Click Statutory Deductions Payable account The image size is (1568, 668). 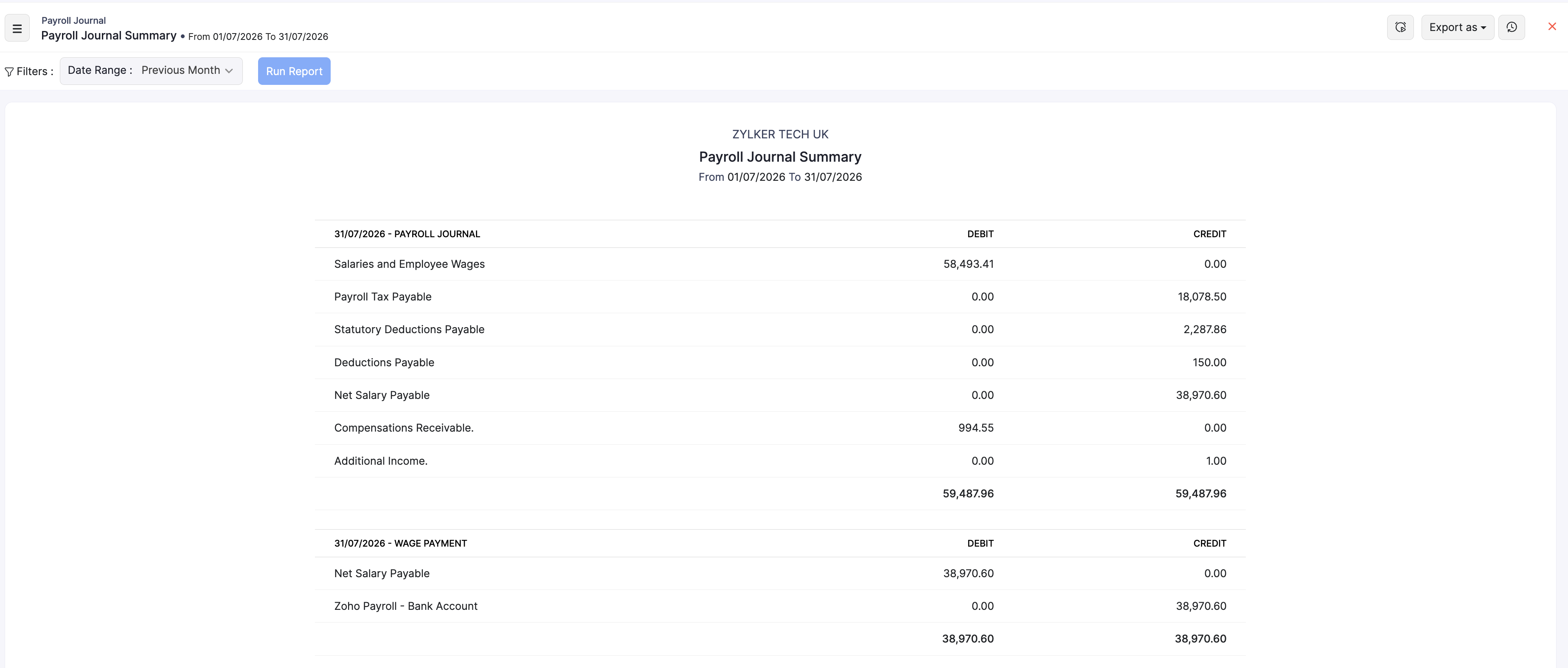pos(409,330)
